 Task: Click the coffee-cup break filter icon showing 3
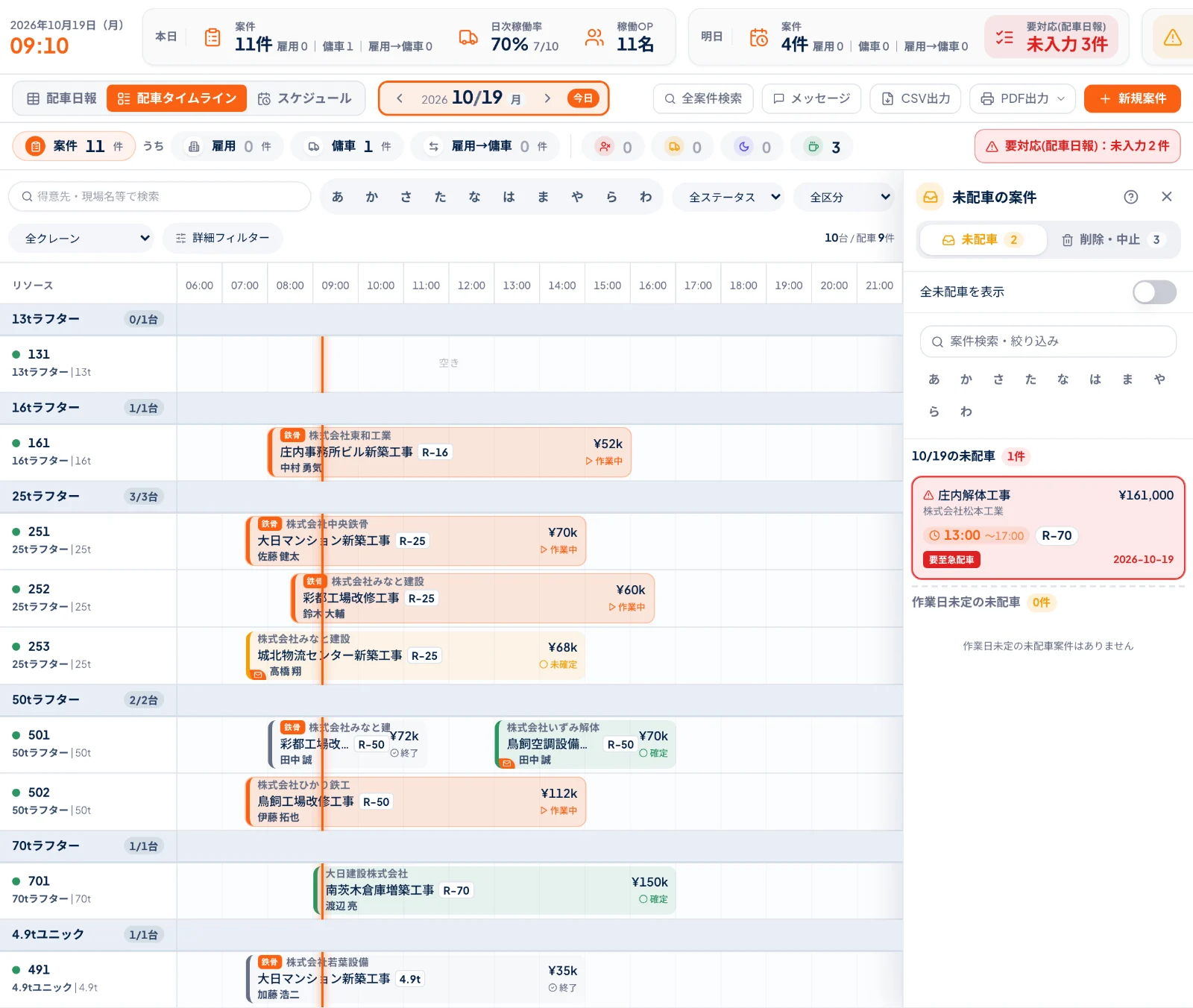tap(813, 147)
